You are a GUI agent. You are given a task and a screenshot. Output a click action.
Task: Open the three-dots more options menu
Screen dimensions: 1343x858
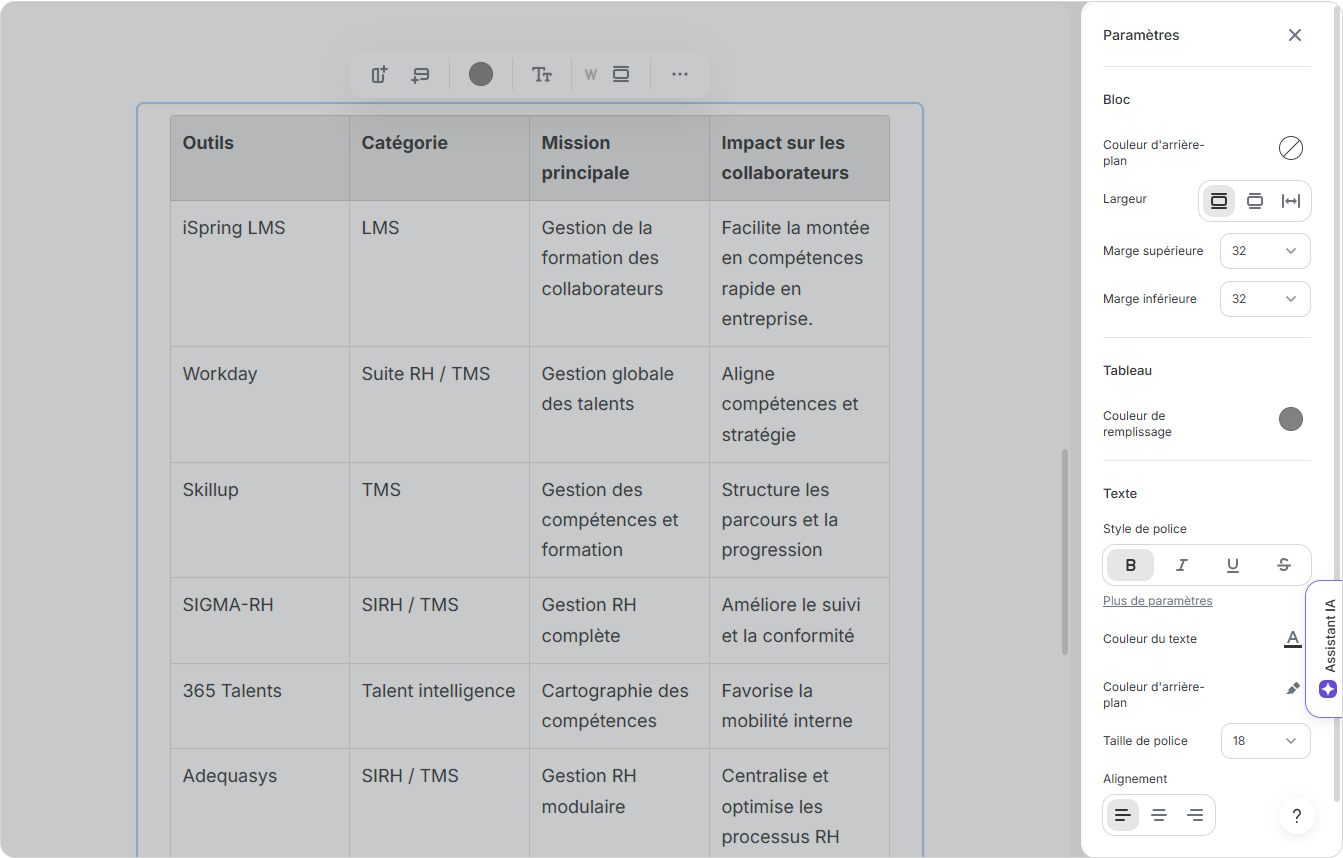pos(680,75)
